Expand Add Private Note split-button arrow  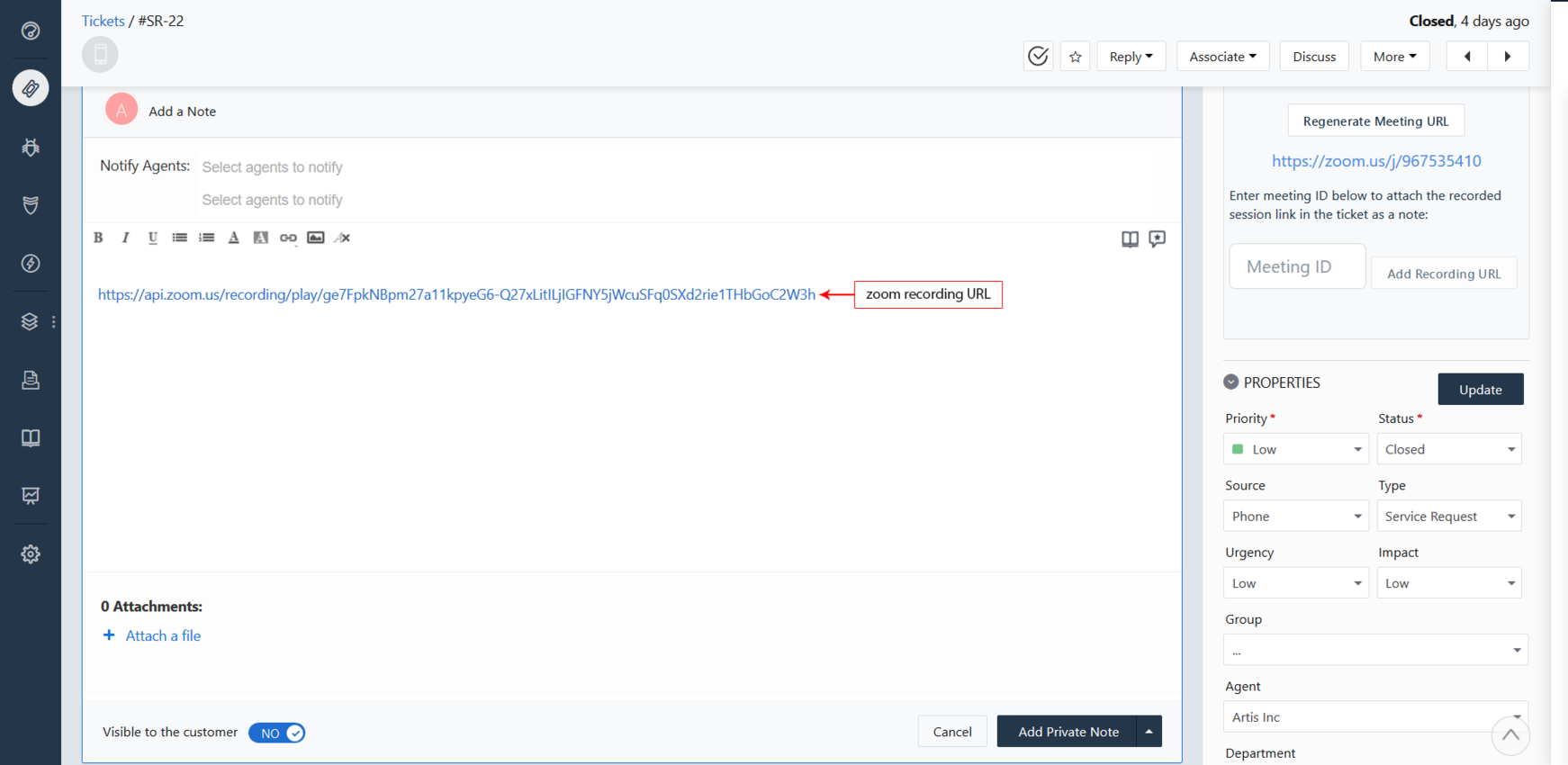[1149, 731]
